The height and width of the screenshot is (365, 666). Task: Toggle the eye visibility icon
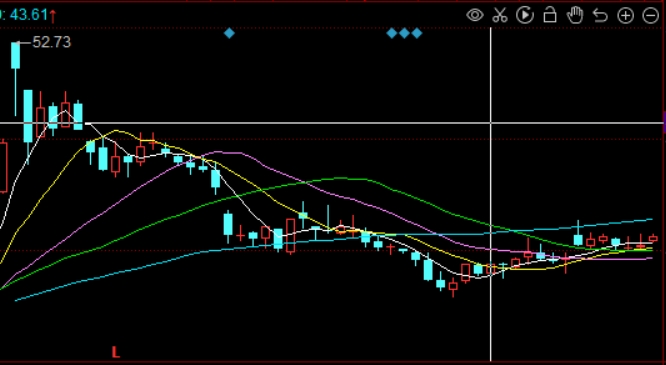[474, 16]
